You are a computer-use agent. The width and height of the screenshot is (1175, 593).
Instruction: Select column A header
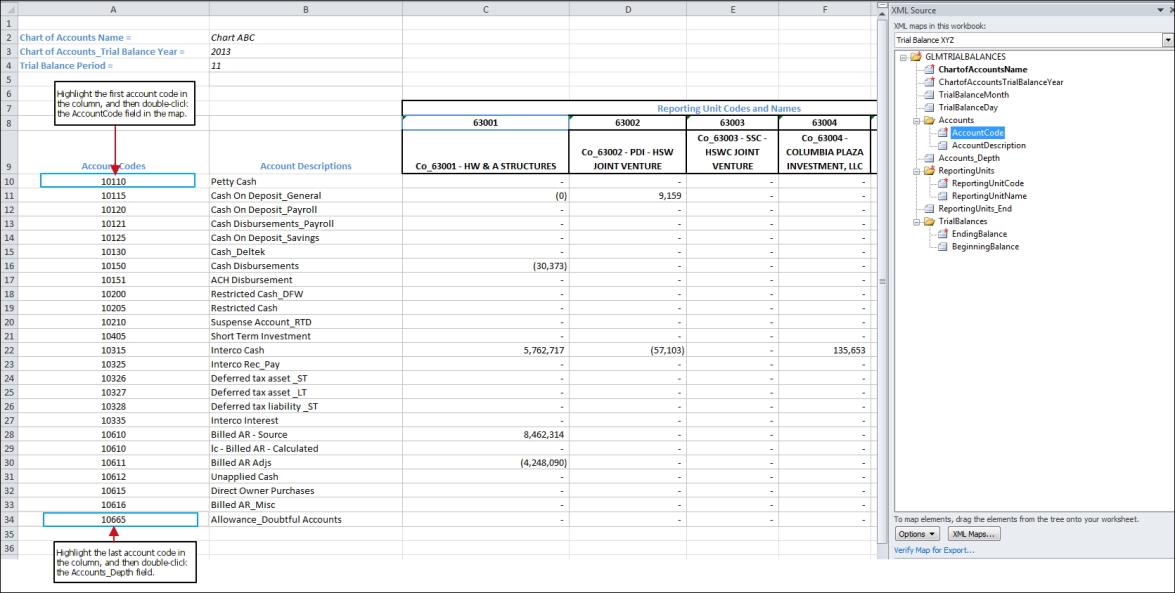coord(113,9)
